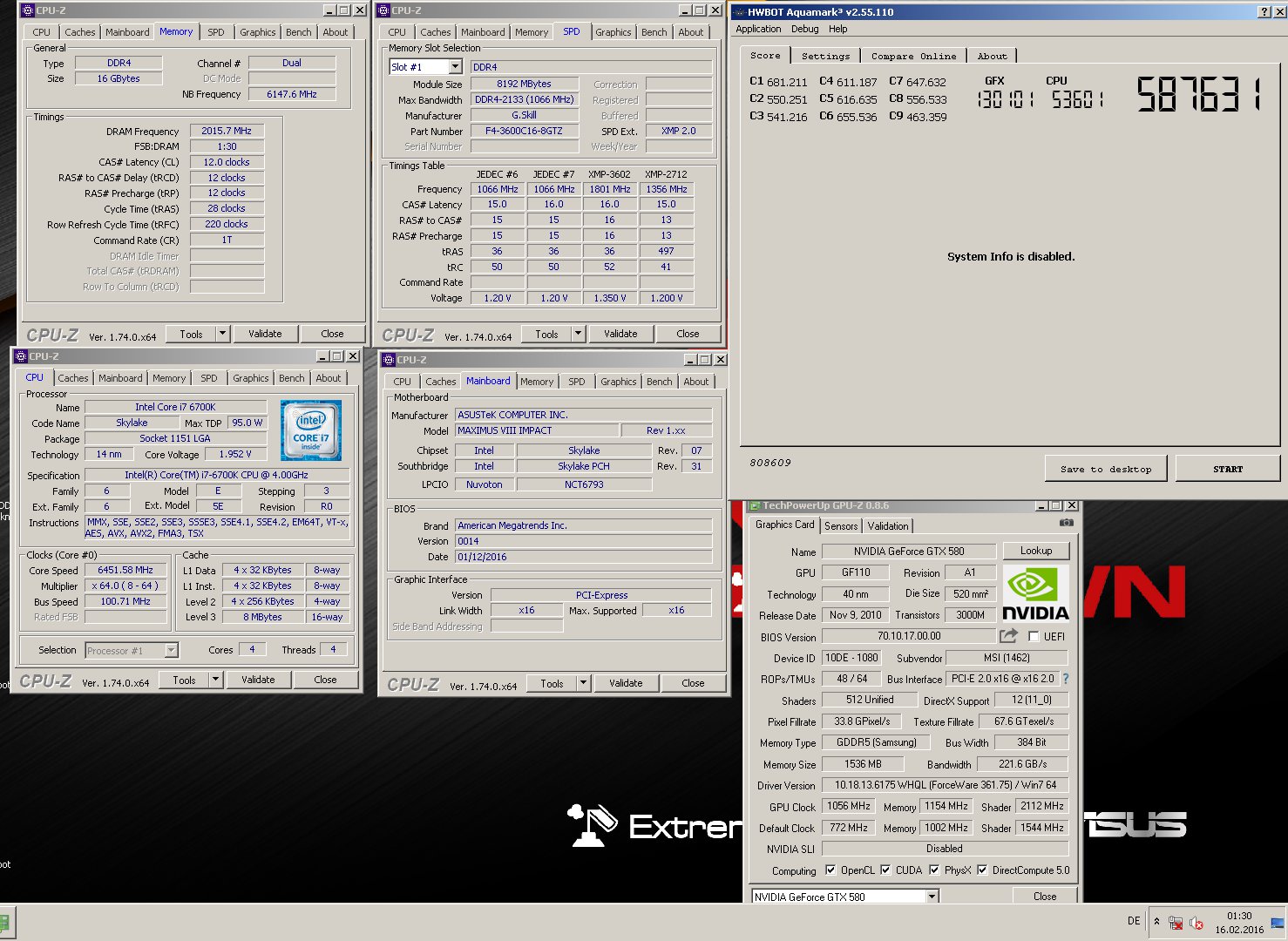
Task: Click the Show Desktop button on the taskbar
Action: 1278,923
